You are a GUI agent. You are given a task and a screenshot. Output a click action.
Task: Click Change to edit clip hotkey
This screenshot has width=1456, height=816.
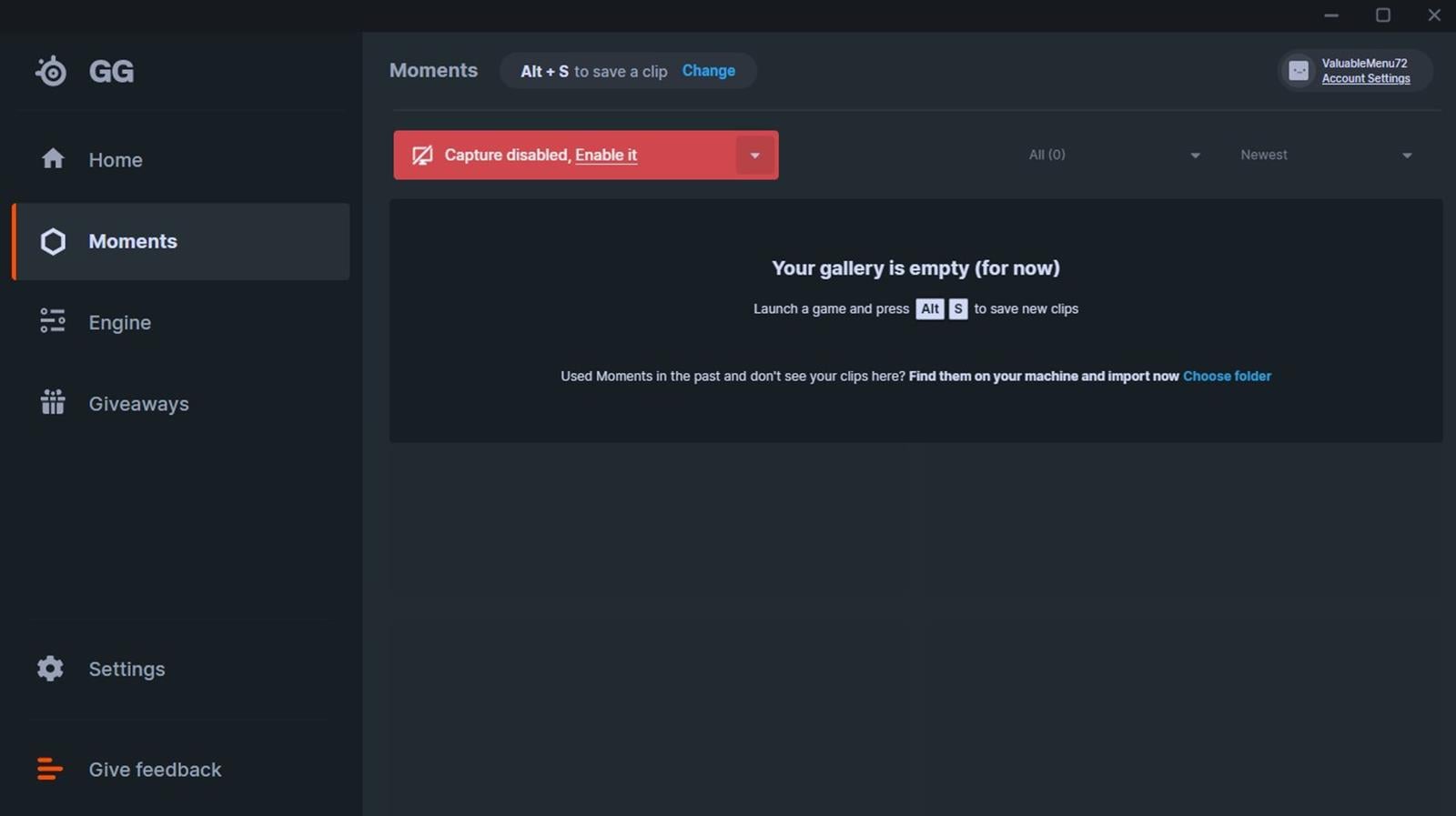(708, 71)
